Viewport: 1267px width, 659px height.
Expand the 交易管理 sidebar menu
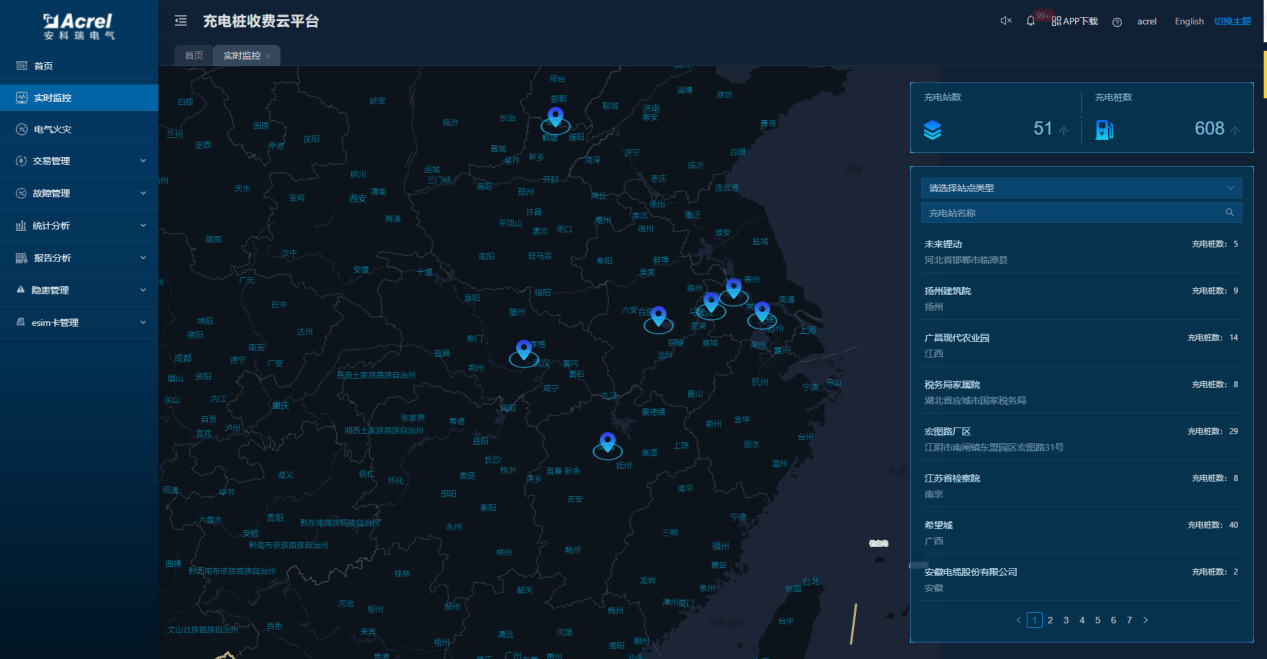point(79,161)
